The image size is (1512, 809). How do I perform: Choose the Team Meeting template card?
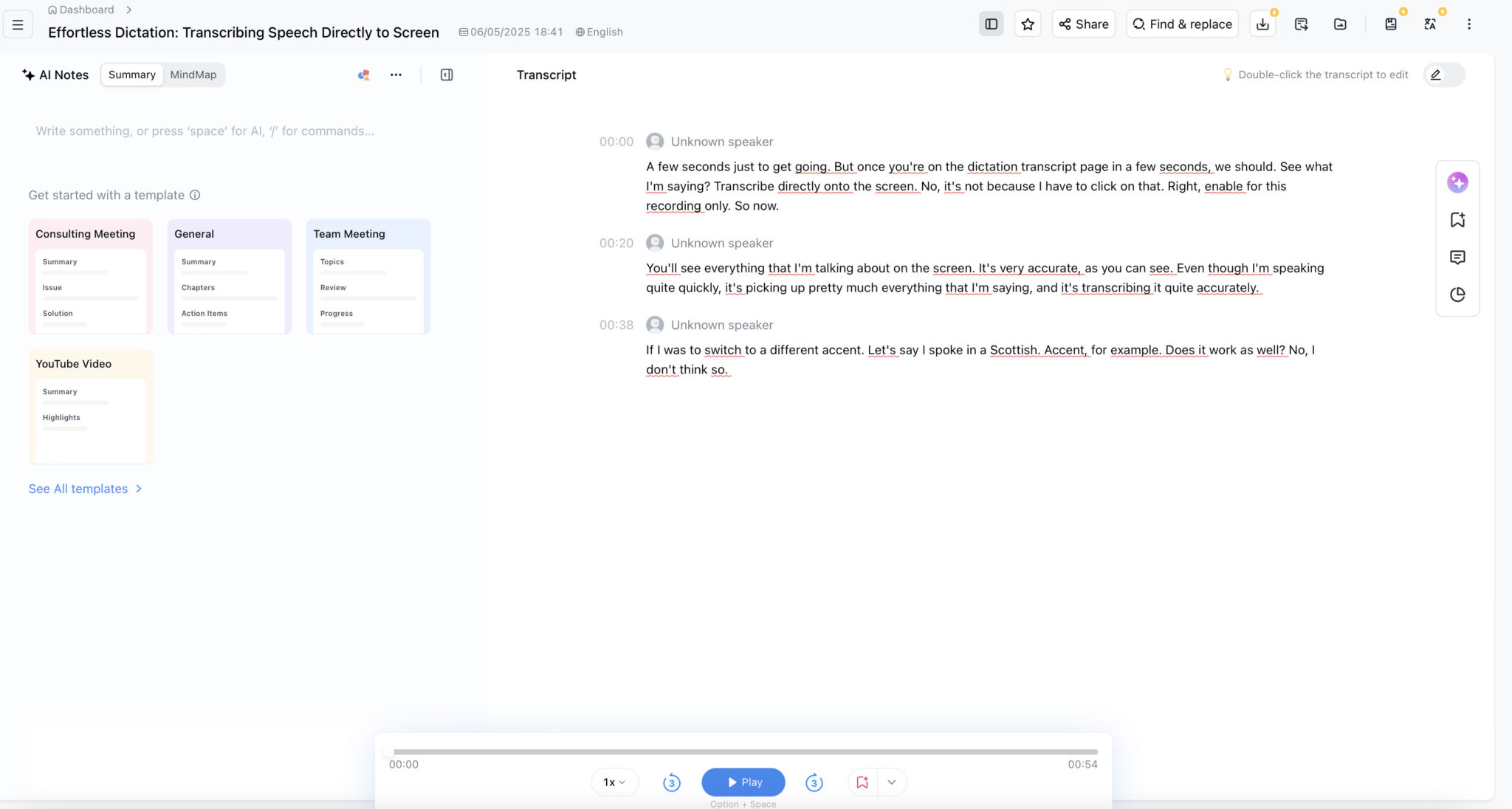[x=368, y=277]
